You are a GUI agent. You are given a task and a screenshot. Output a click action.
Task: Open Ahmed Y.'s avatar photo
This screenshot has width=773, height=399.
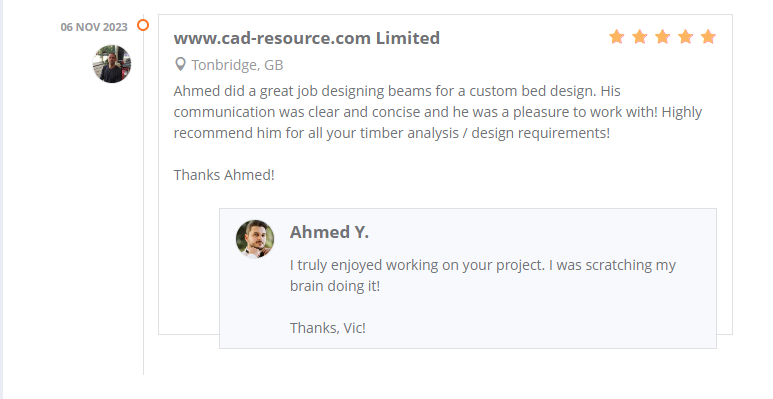(255, 239)
